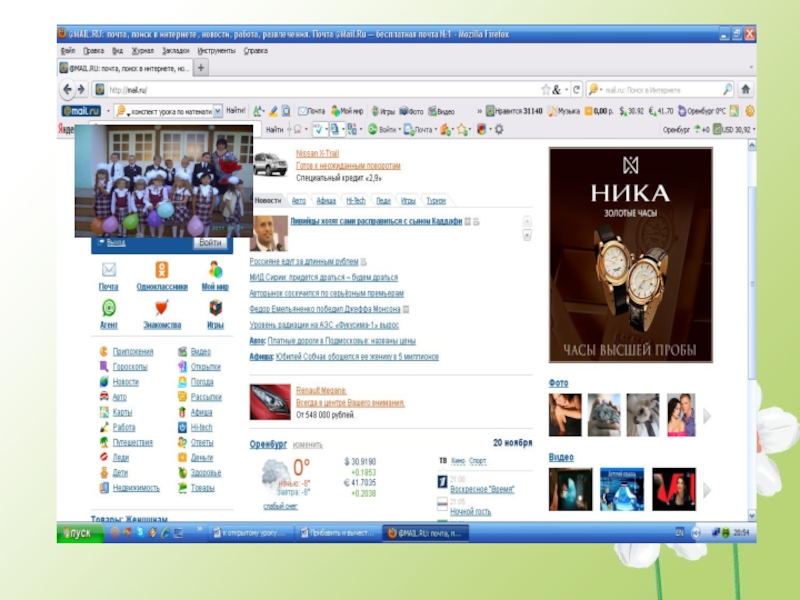Open the orange Одноклассники icon

click(162, 269)
